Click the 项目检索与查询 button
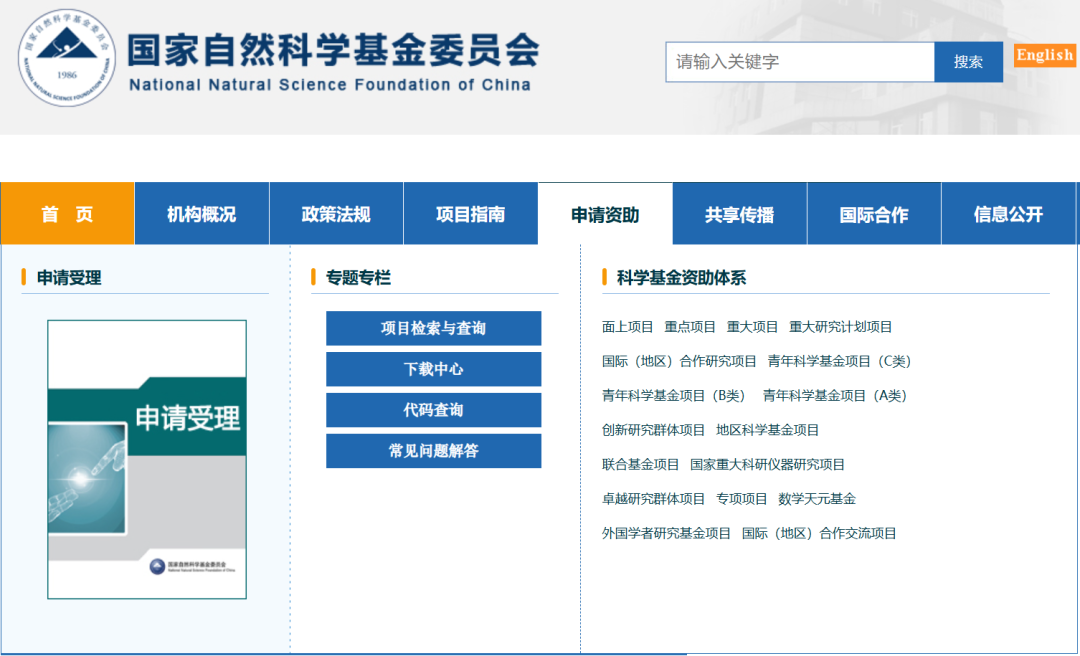 click(433, 328)
